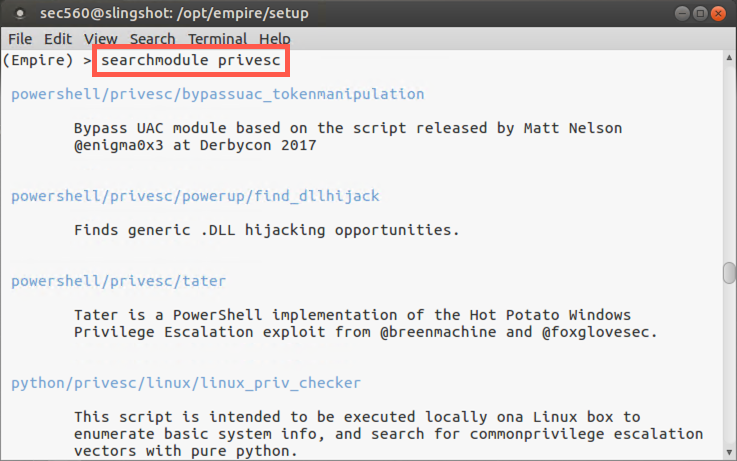Click the powerup/find_dllhijack module path
Viewport: 737px width, 461px height.
coord(195,195)
